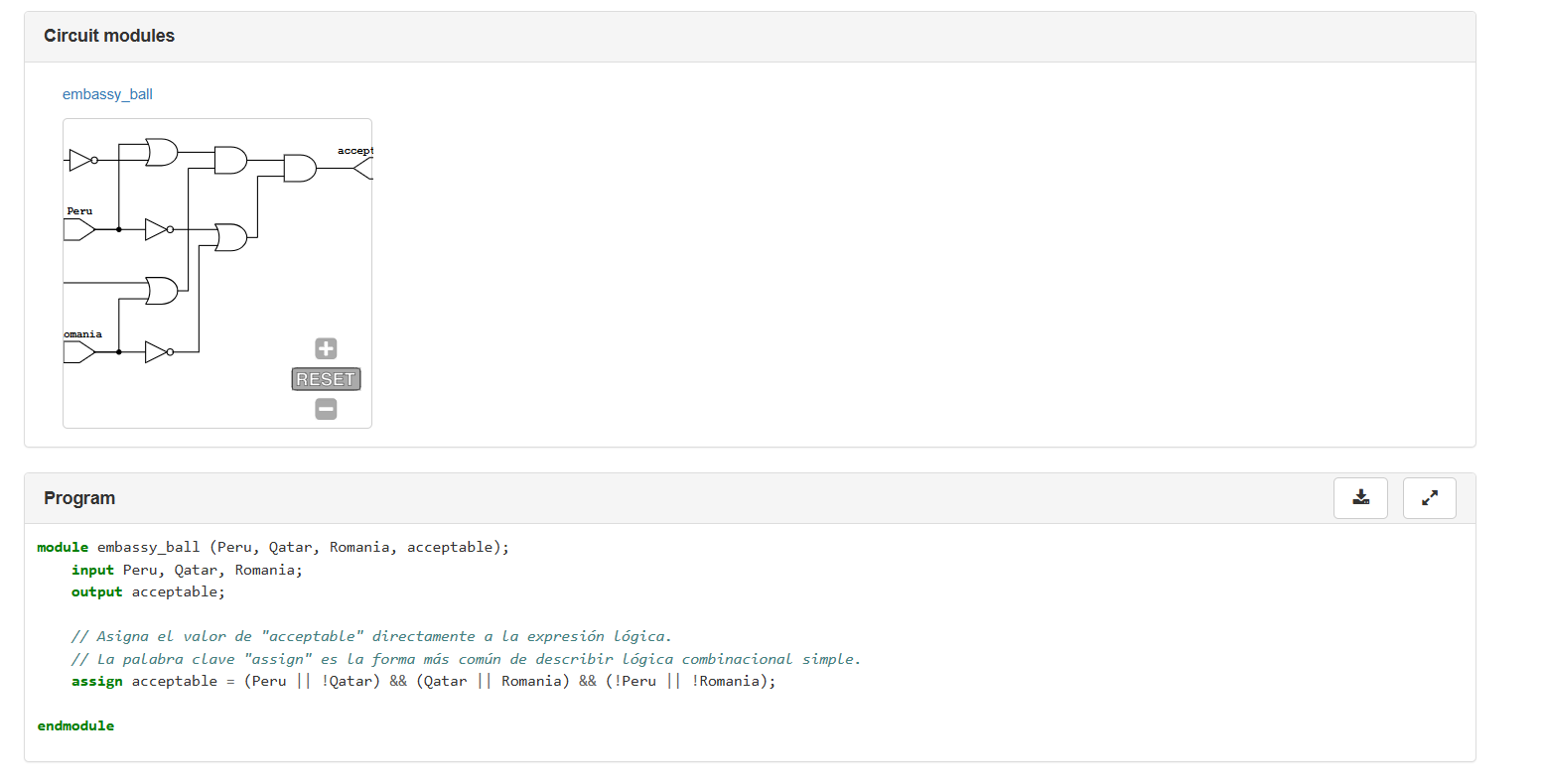
Task: Select the NOT gate right of Peru
Action: pyautogui.click(x=158, y=229)
